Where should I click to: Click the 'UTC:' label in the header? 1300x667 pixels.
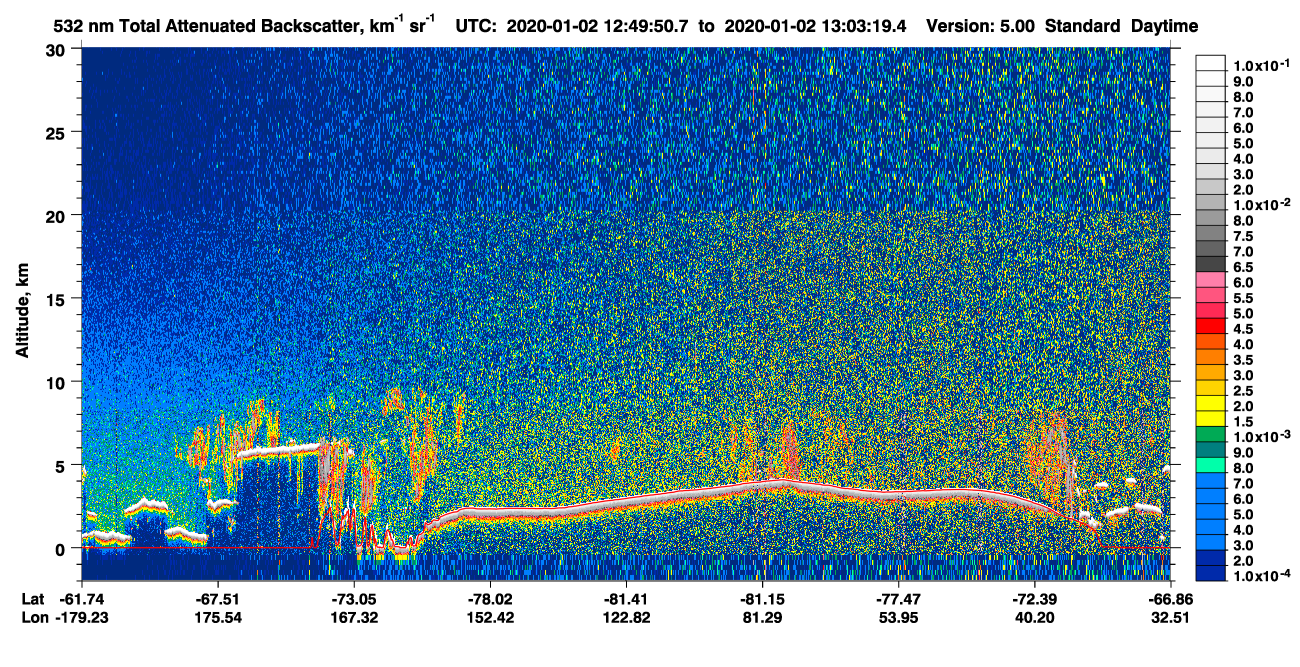point(475,26)
